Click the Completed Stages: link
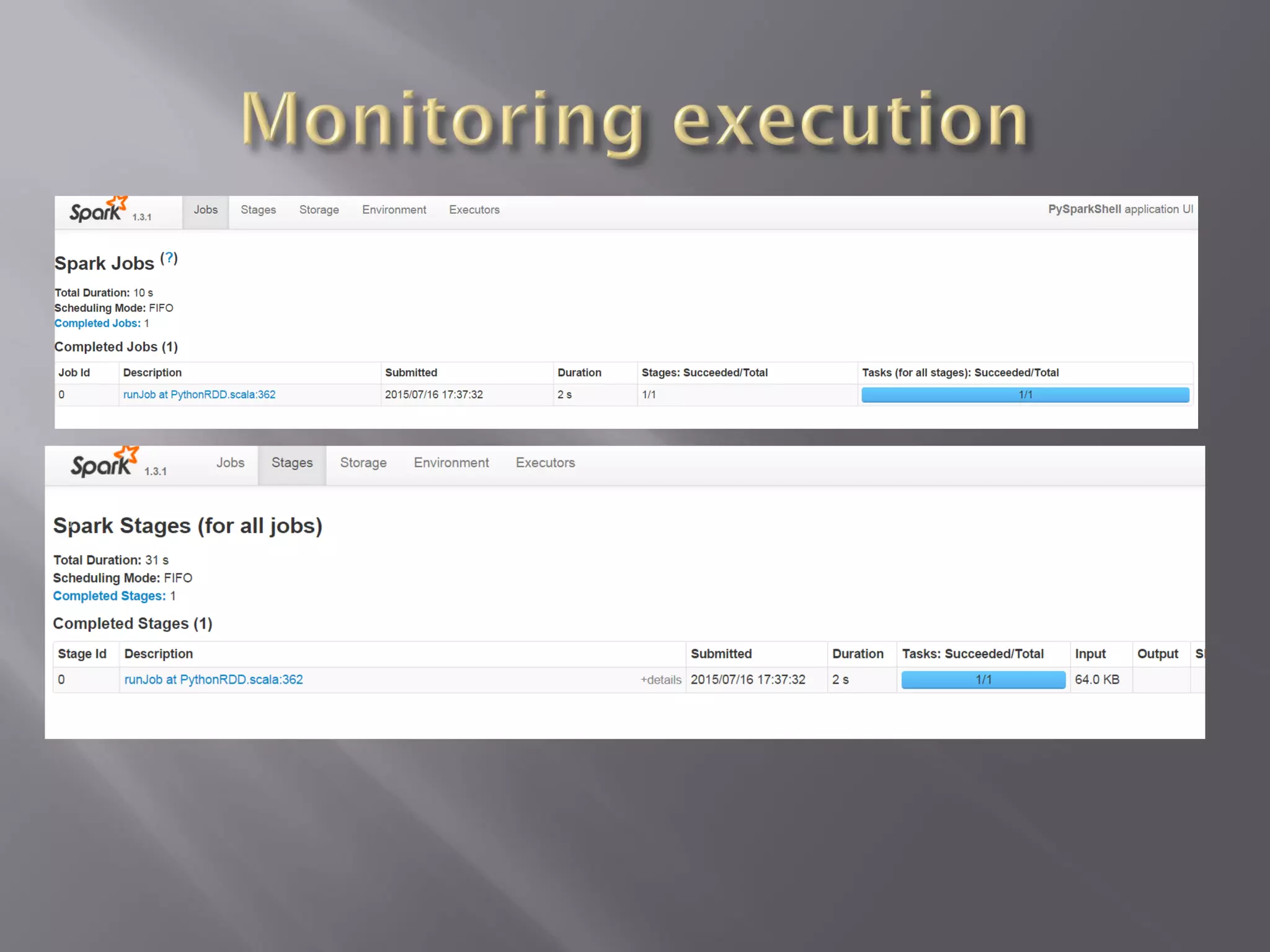 [x=109, y=596]
